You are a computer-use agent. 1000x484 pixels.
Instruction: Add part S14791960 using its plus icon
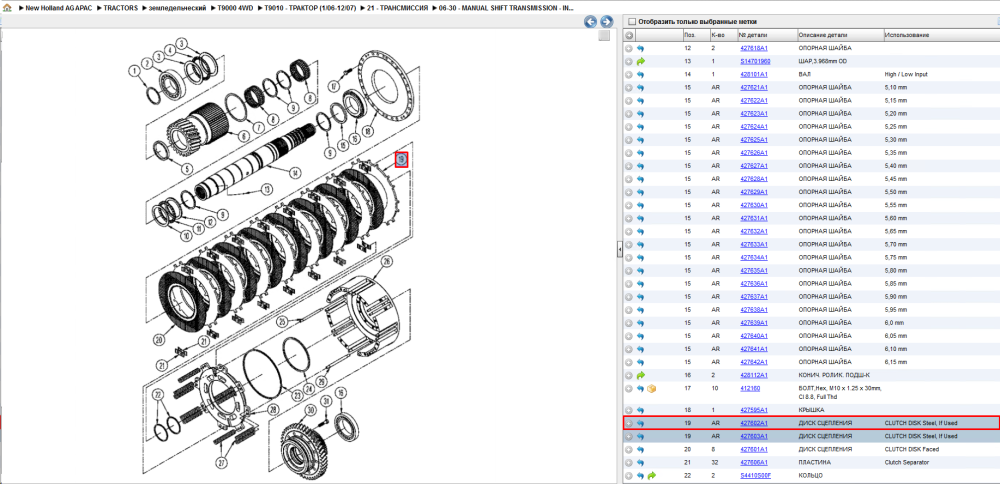tap(629, 61)
